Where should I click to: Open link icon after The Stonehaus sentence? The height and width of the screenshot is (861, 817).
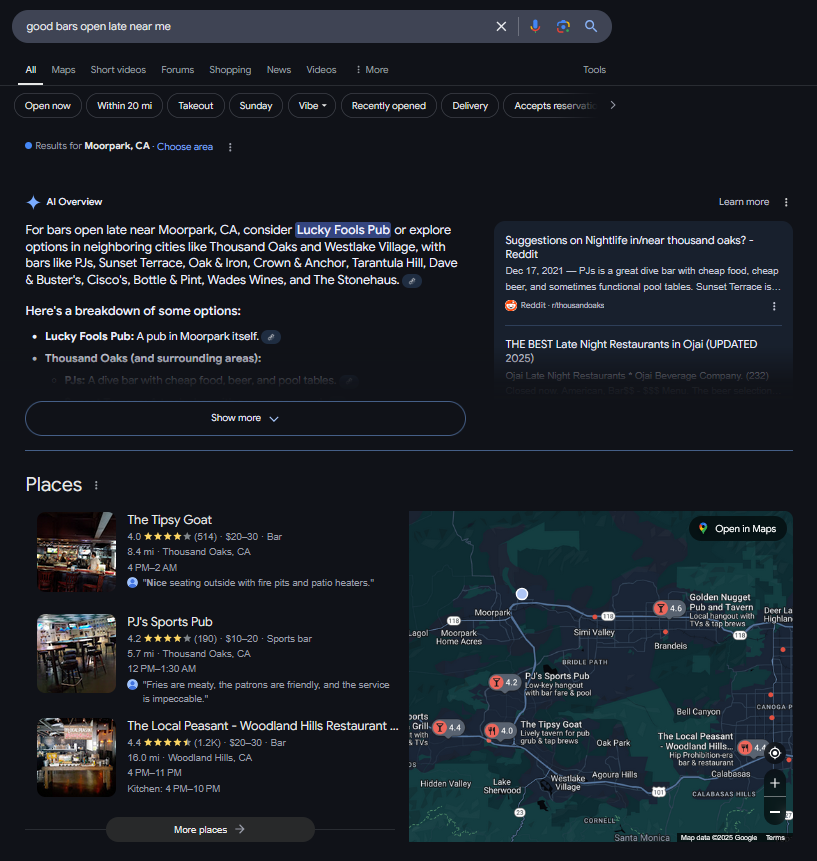(412, 281)
